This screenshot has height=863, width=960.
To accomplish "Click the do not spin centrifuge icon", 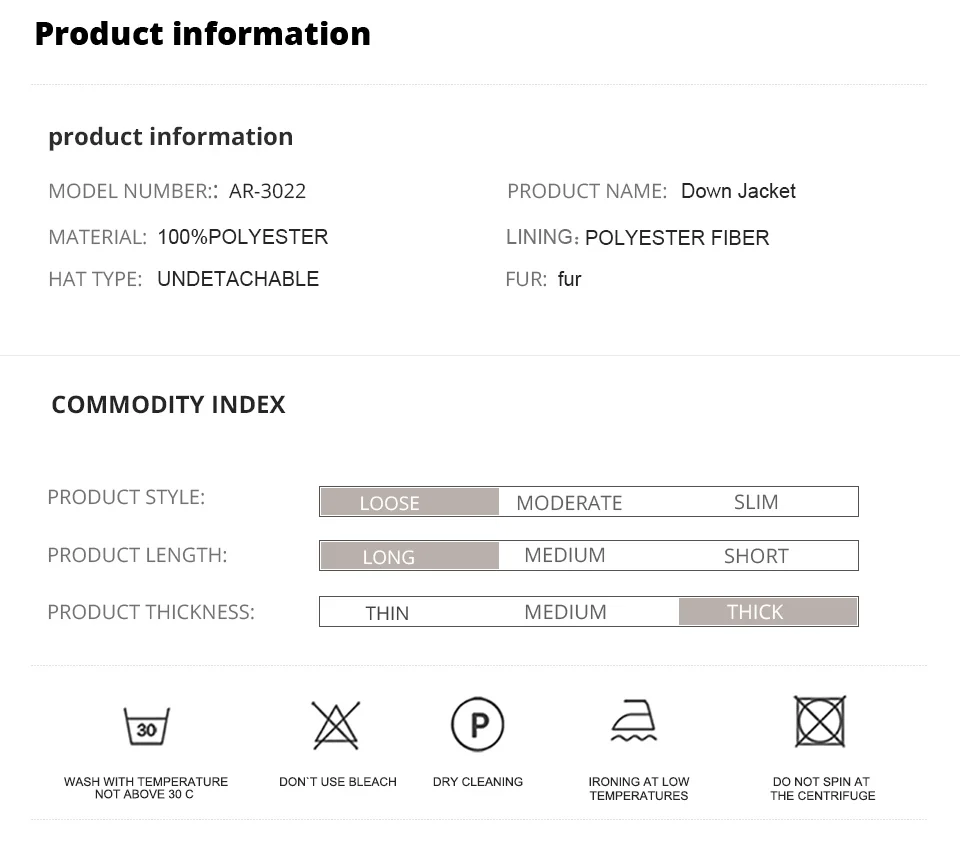I will [x=820, y=722].
